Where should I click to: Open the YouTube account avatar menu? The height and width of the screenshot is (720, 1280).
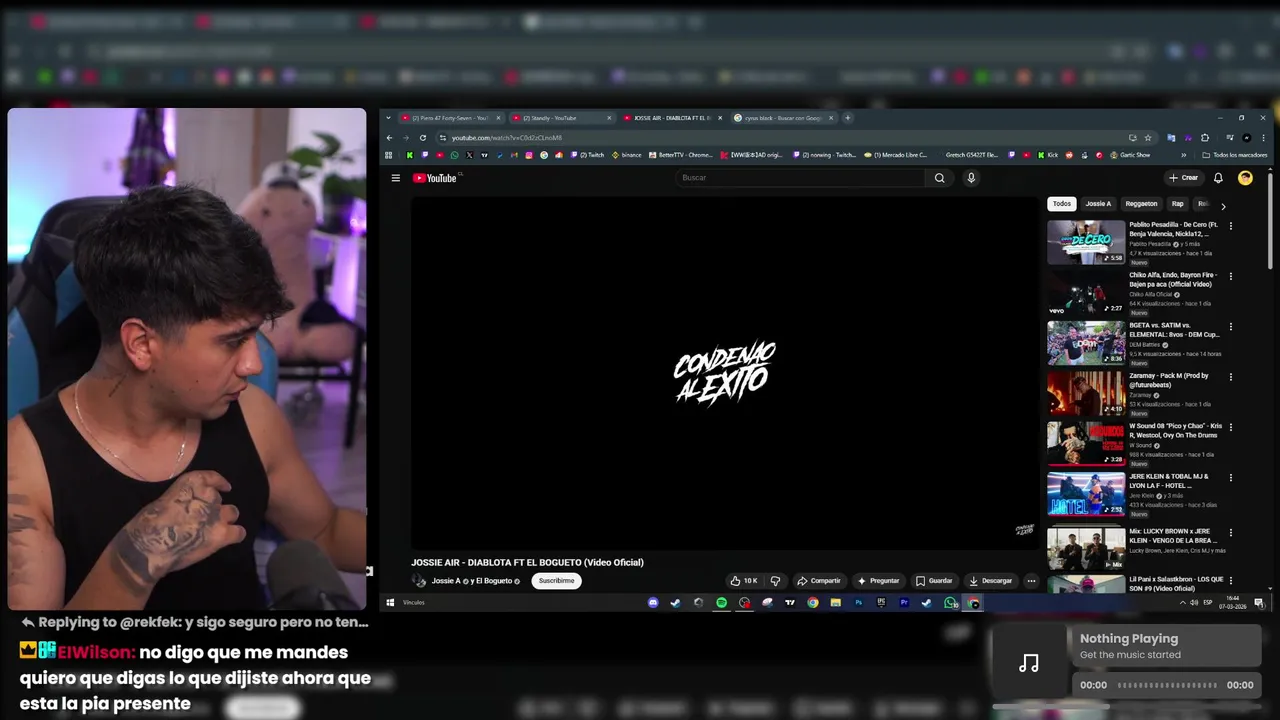[x=1245, y=178]
